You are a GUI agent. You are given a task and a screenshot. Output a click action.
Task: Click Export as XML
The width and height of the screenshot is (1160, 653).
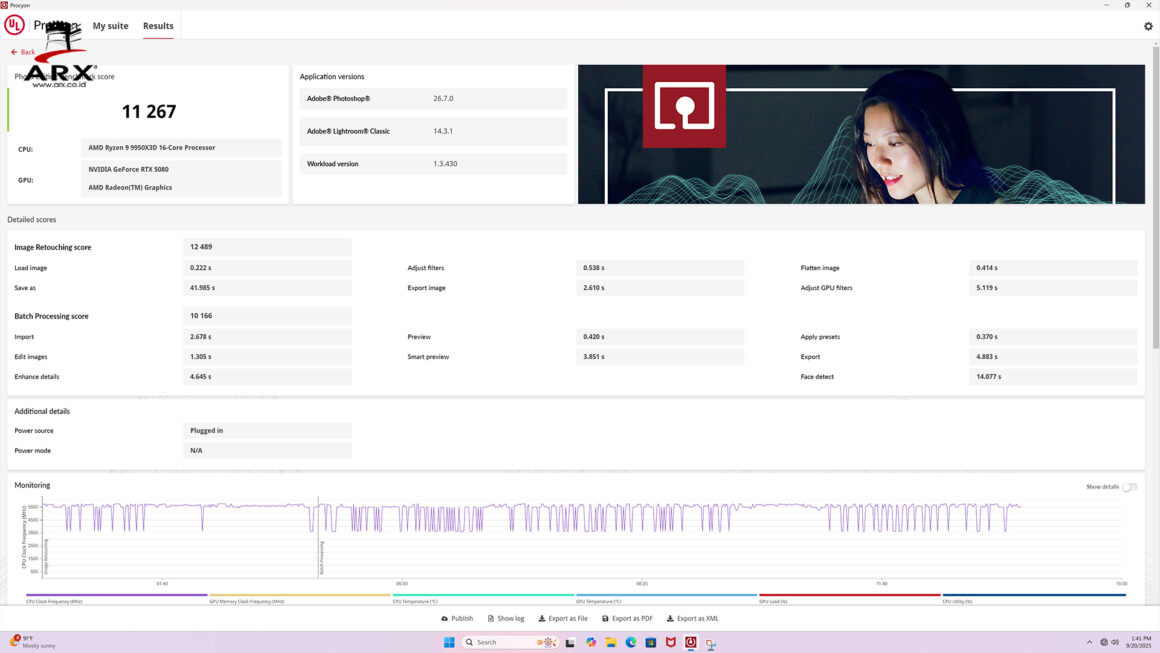[x=692, y=618]
